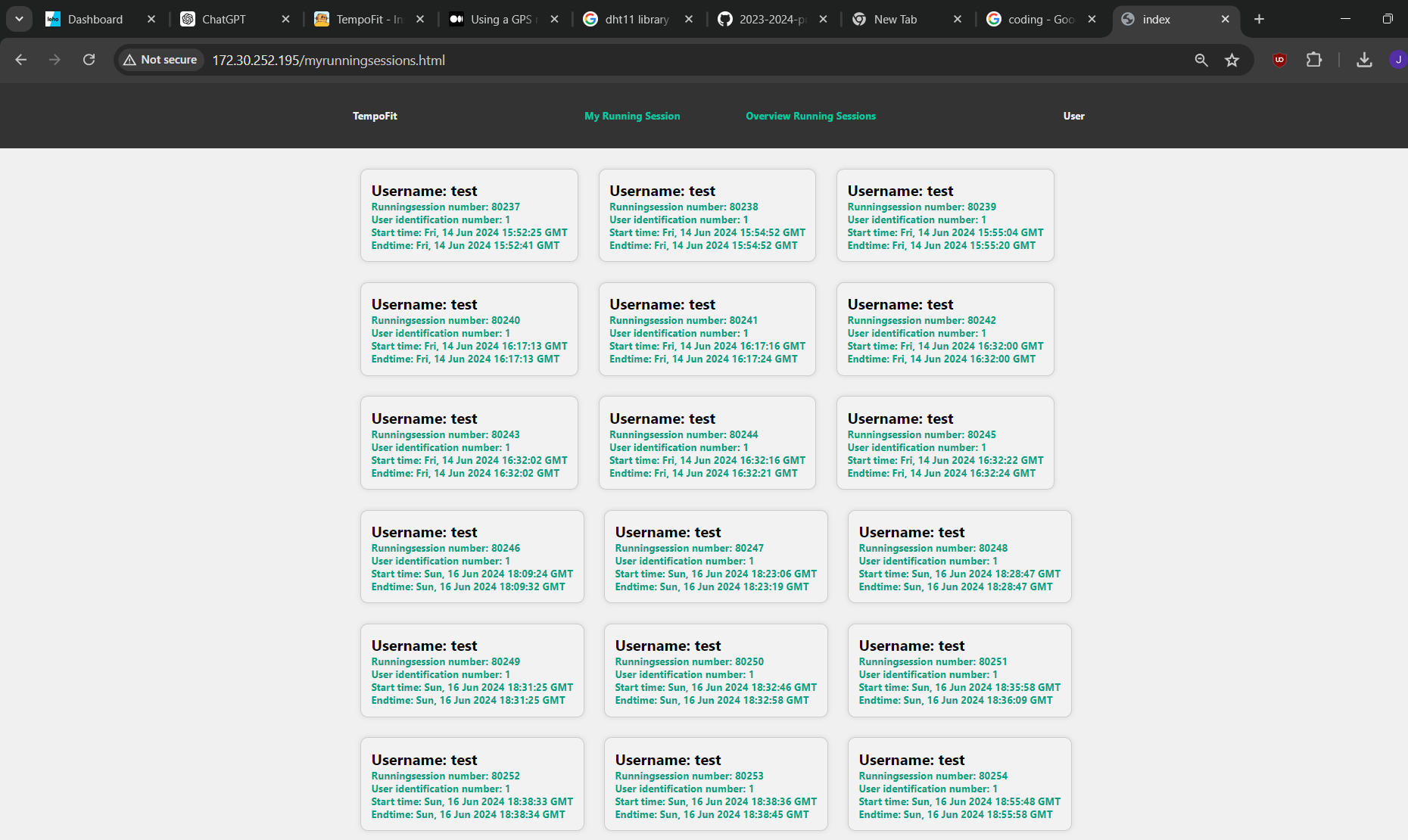This screenshot has height=840, width=1408.
Task: Click Runningsession number: 80247 text
Action: point(690,548)
